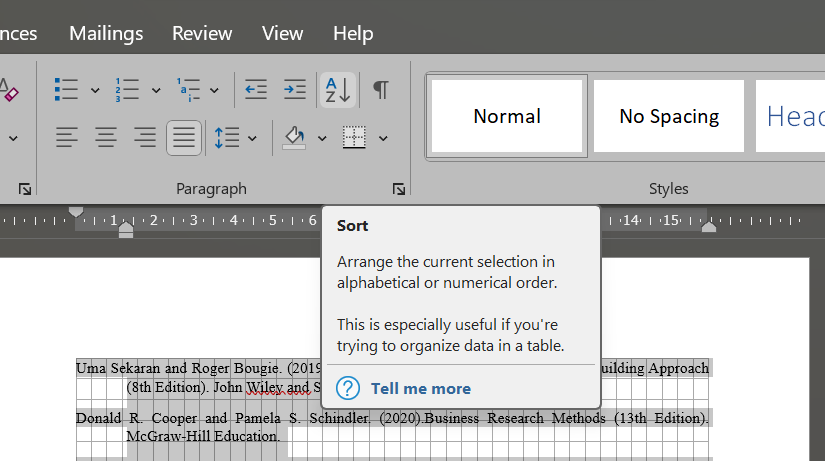This screenshot has width=825, height=461.
Task: Click Decrease Indent icon
Action: point(256,89)
